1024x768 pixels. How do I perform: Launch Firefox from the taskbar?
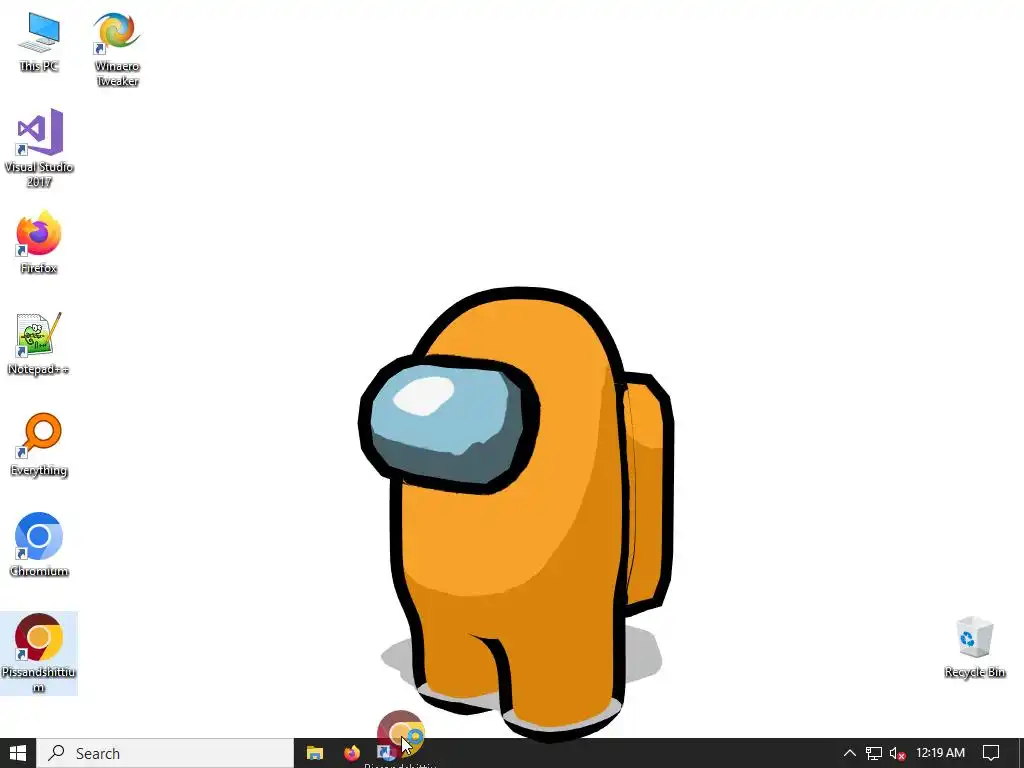click(351, 753)
